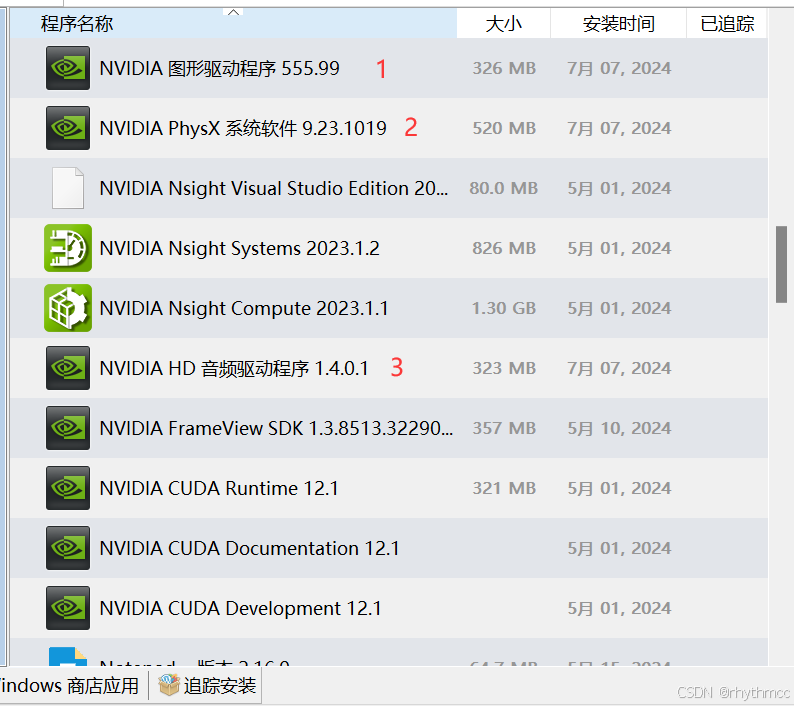Select NVIDIA 图形驱动程序 555.99 entry
This screenshot has width=794, height=706.
(x=389, y=68)
